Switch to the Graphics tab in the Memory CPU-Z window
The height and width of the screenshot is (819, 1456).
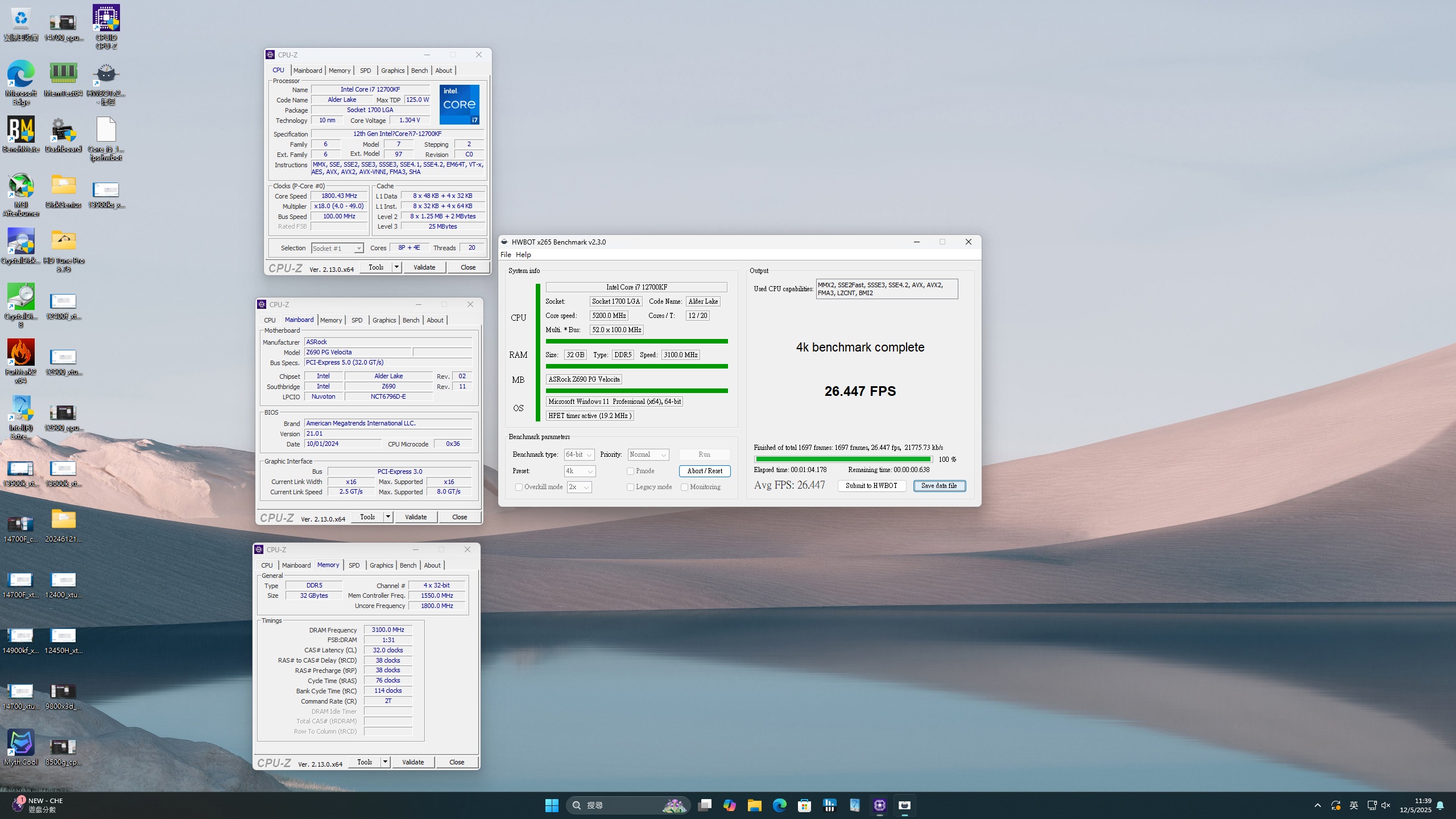click(x=381, y=565)
